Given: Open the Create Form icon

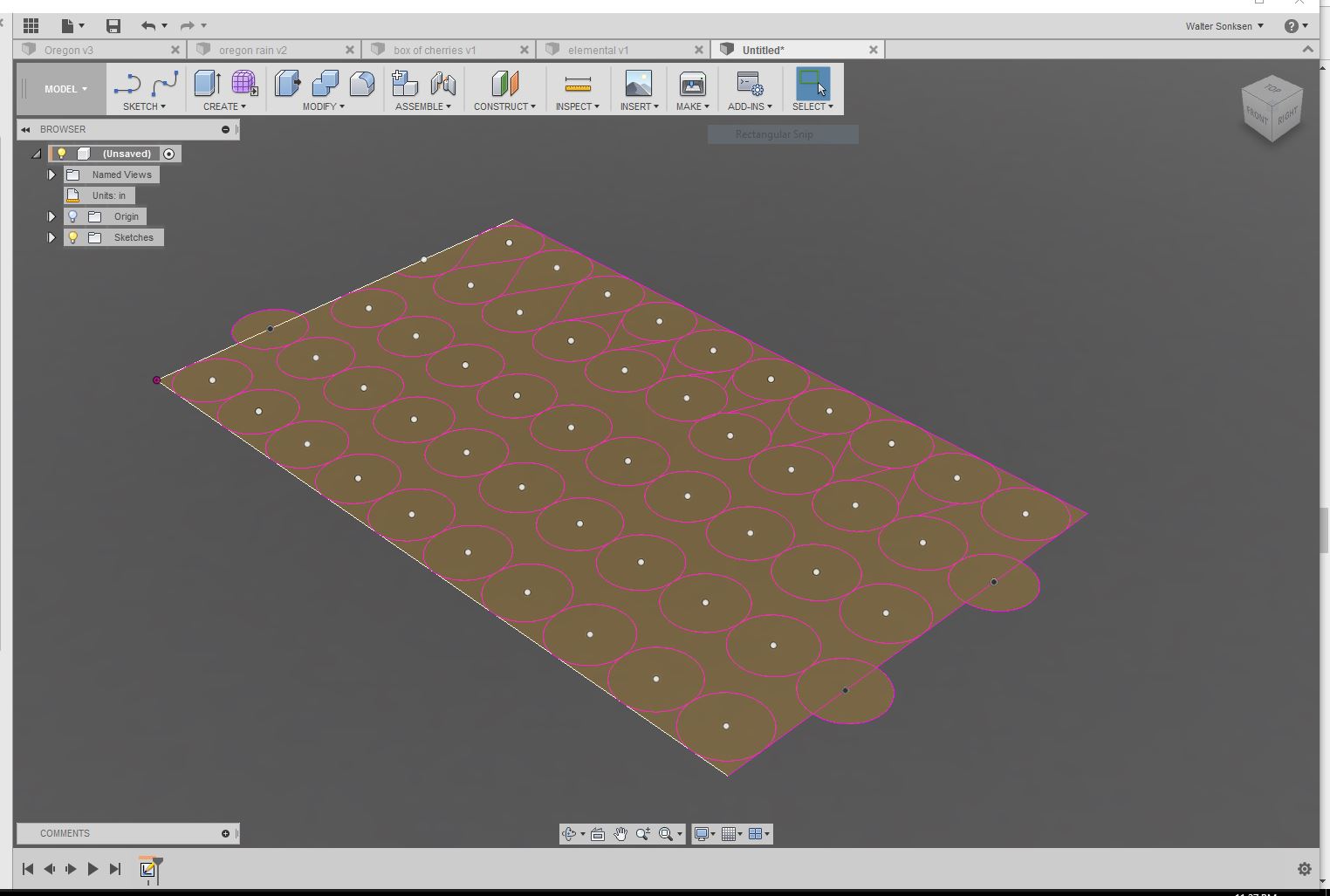Looking at the screenshot, I should click(243, 83).
